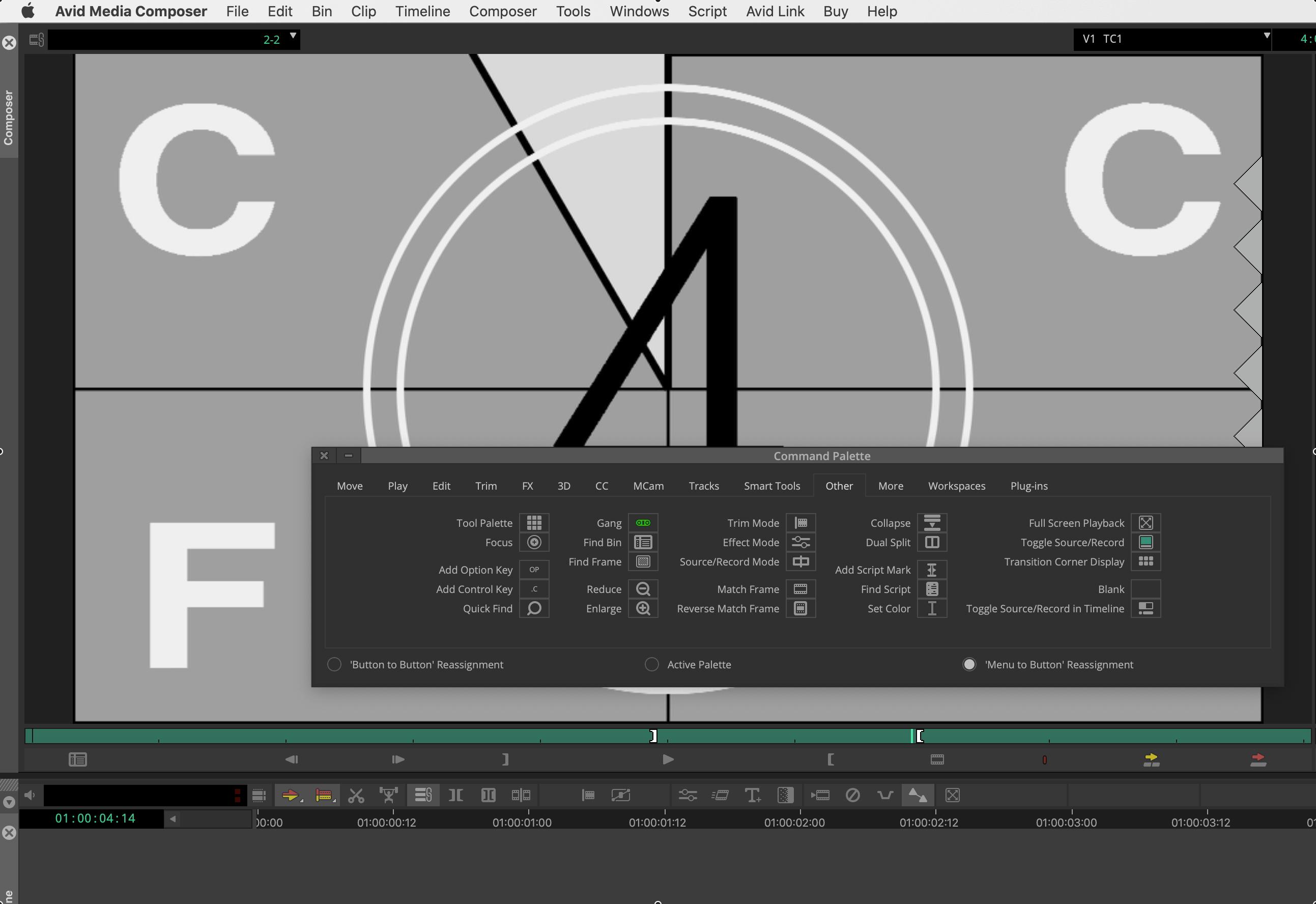Viewport: 1316px width, 904px height.
Task: Click the Enlarge zoom-in icon
Action: pyautogui.click(x=643, y=608)
